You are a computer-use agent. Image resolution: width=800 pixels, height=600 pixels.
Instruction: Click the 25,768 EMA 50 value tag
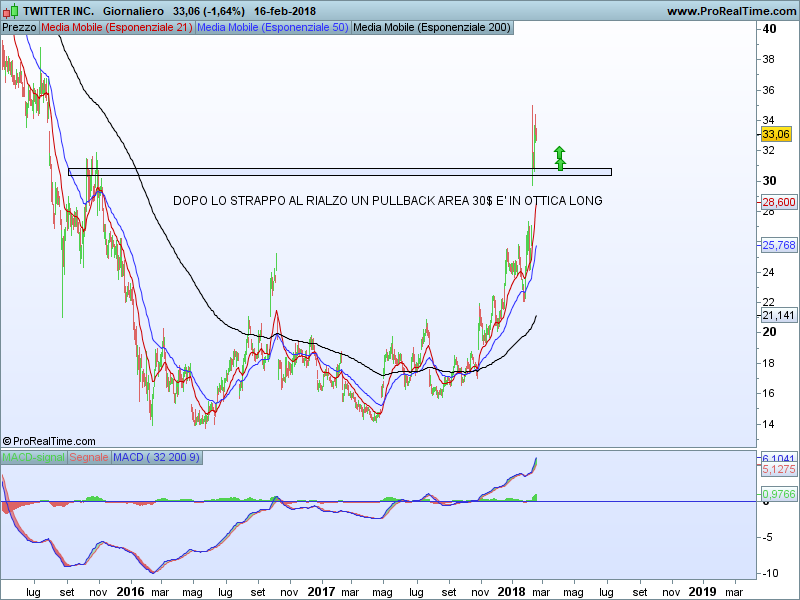pos(778,245)
